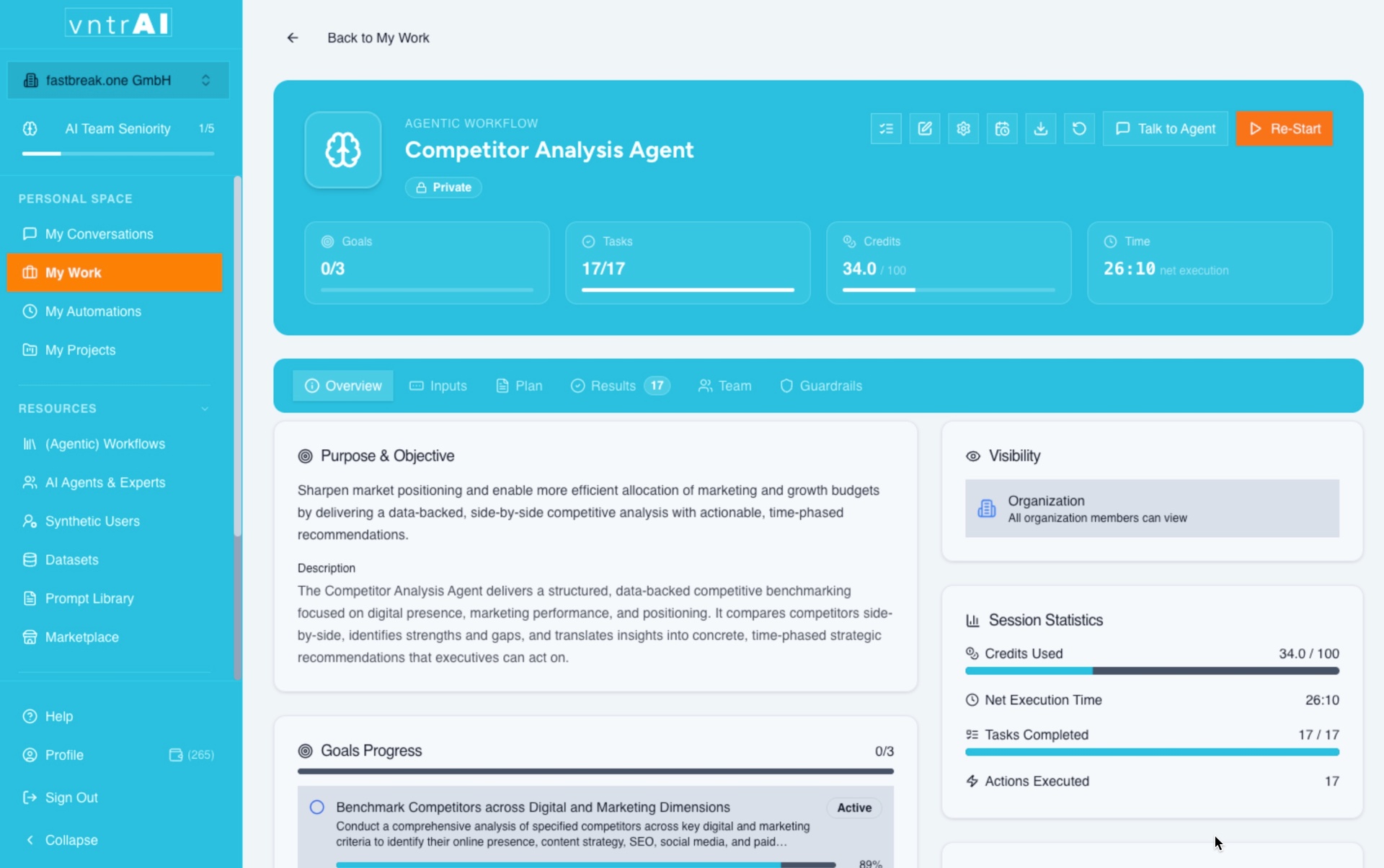The width and height of the screenshot is (1384, 868).
Task: Open Prompt Library
Action: pyautogui.click(x=115, y=598)
